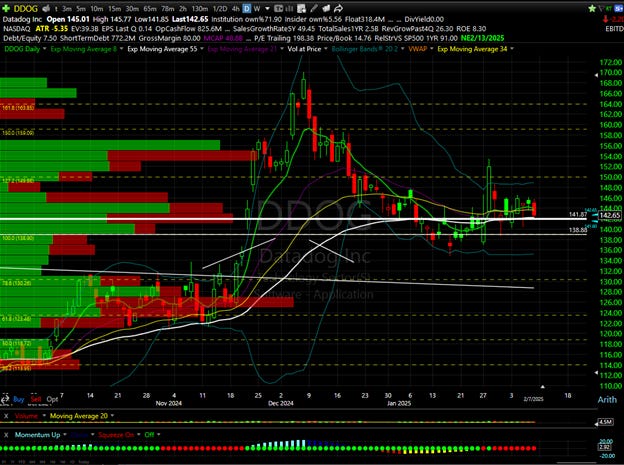Click the megaphone alert icon beside DDOG
This screenshot has width=624, height=465.
(46, 8)
